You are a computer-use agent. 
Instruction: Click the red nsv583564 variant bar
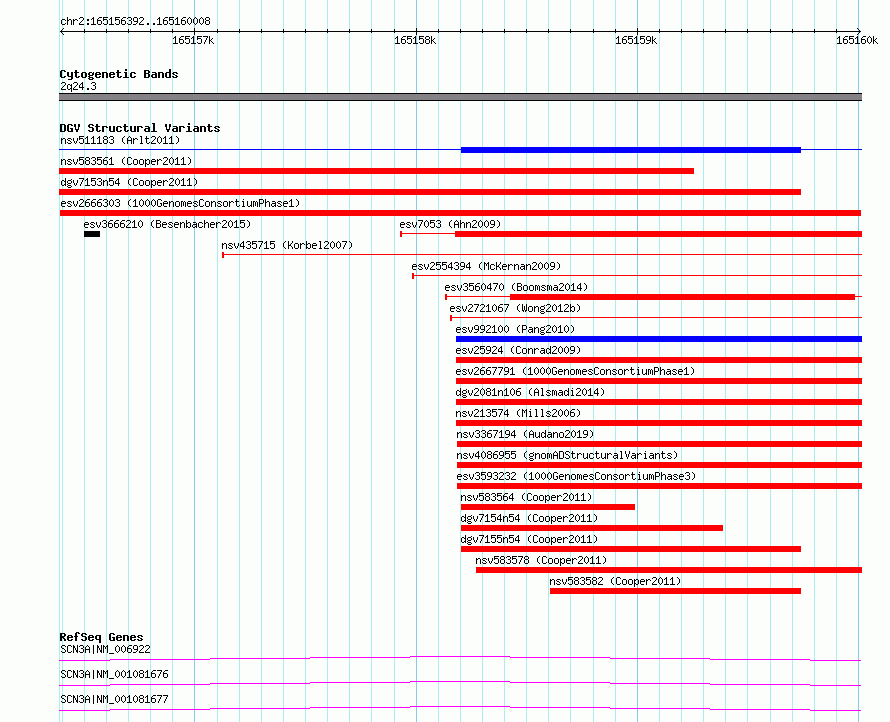pyautogui.click(x=548, y=507)
